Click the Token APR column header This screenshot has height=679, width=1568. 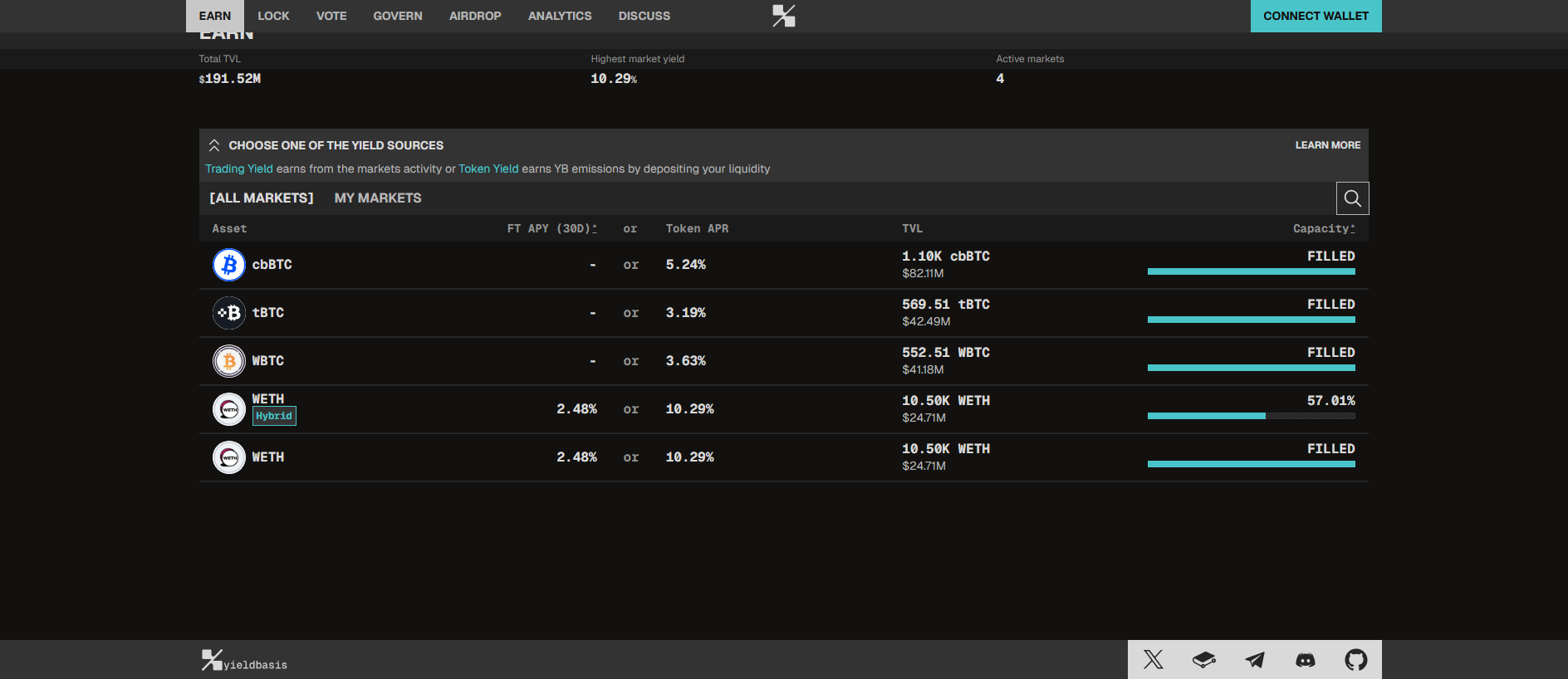pos(698,228)
